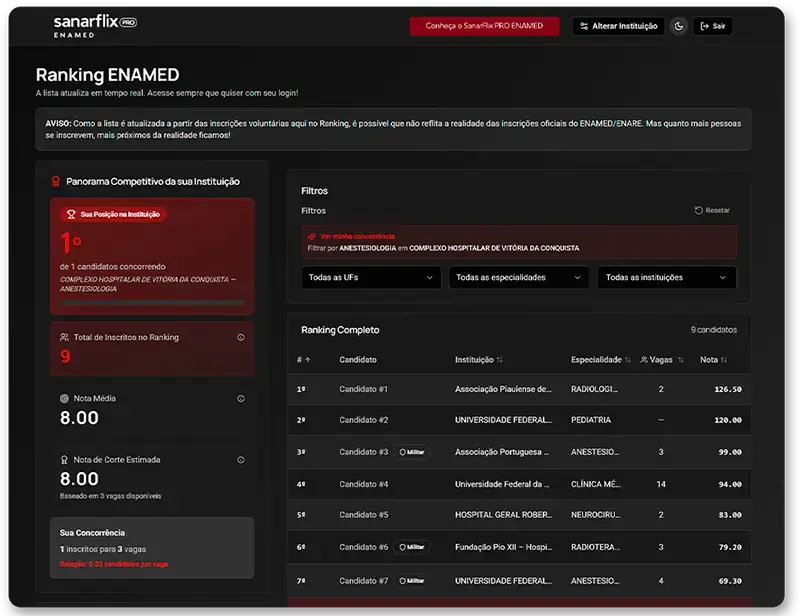
Task: Open info icon for Nota de Corte Estimada
Action: pyautogui.click(x=241, y=460)
